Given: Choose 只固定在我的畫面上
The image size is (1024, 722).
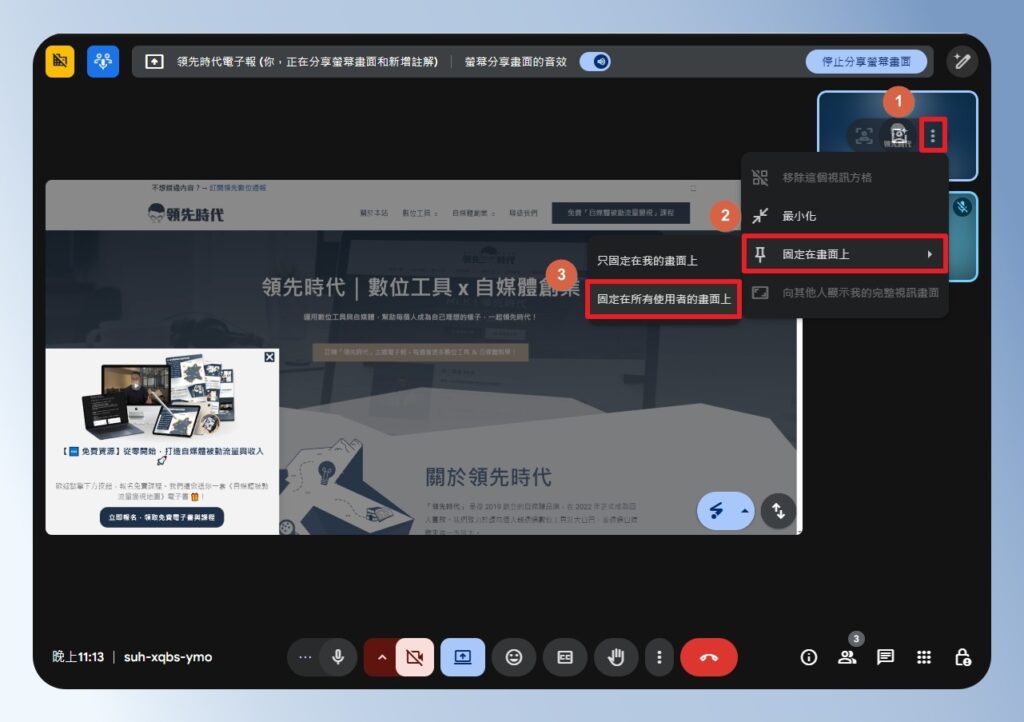Looking at the screenshot, I should coord(664,260).
